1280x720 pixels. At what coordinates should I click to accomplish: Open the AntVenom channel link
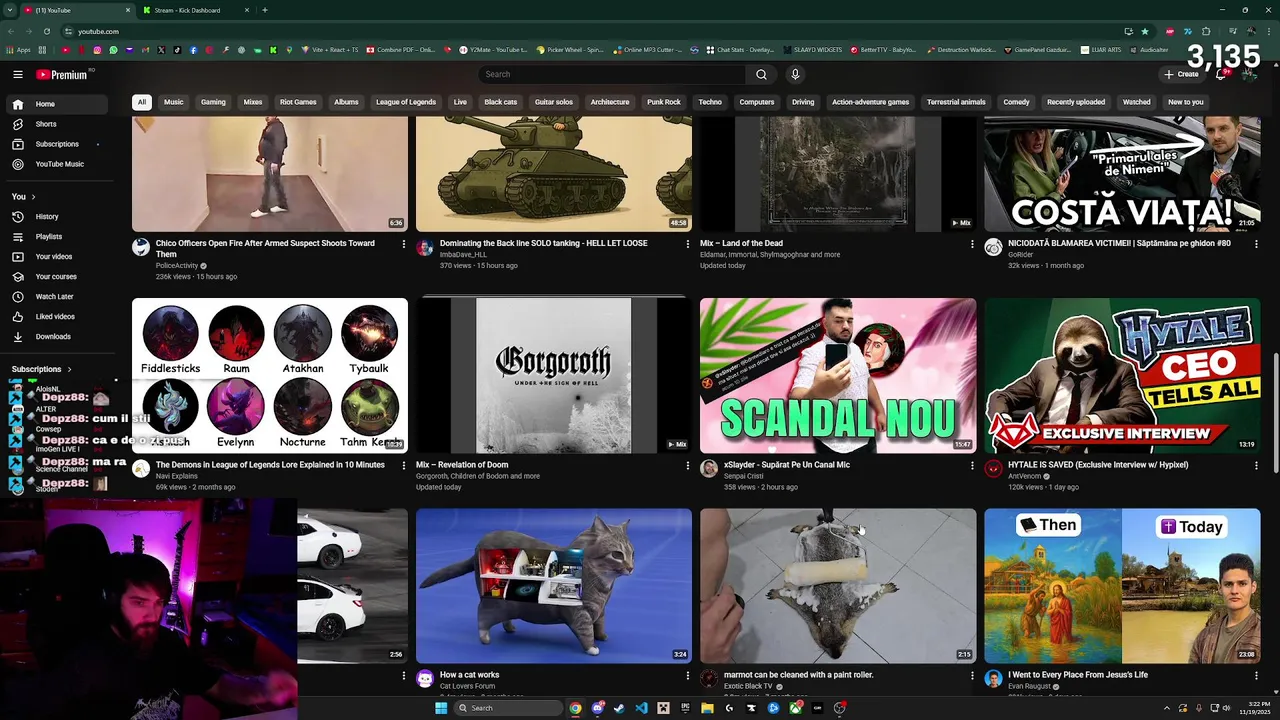click(x=1025, y=477)
